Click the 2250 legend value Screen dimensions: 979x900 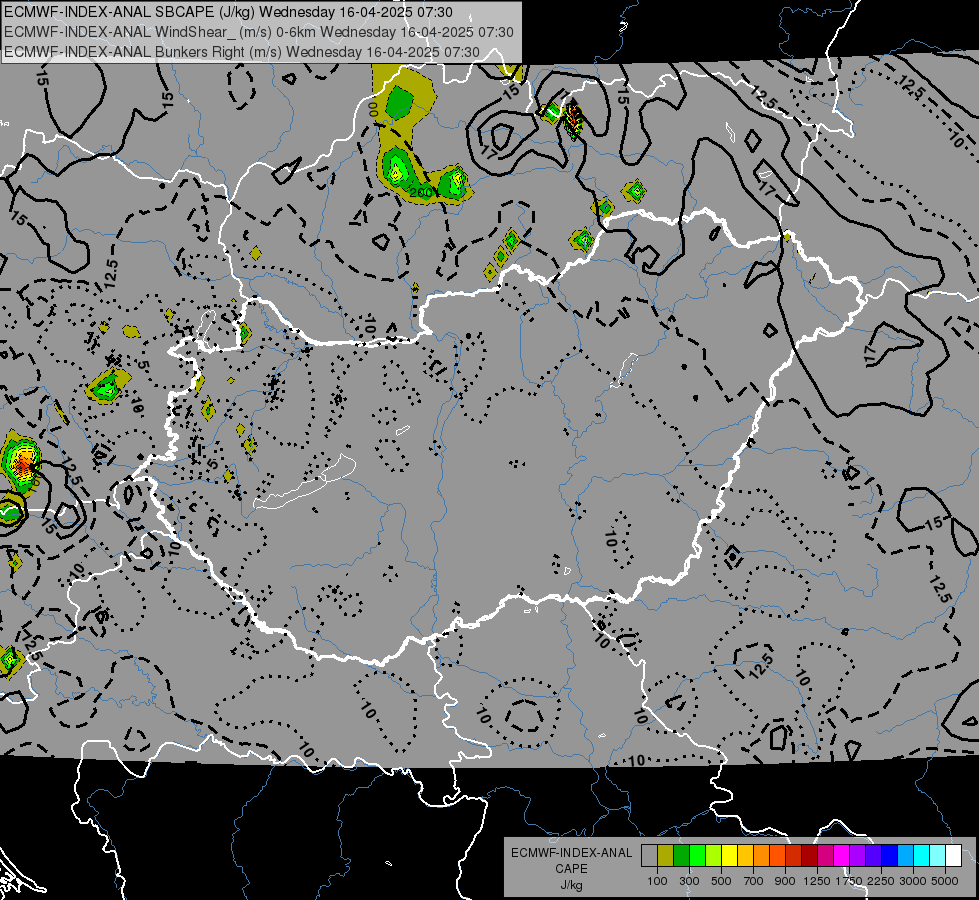click(x=881, y=881)
